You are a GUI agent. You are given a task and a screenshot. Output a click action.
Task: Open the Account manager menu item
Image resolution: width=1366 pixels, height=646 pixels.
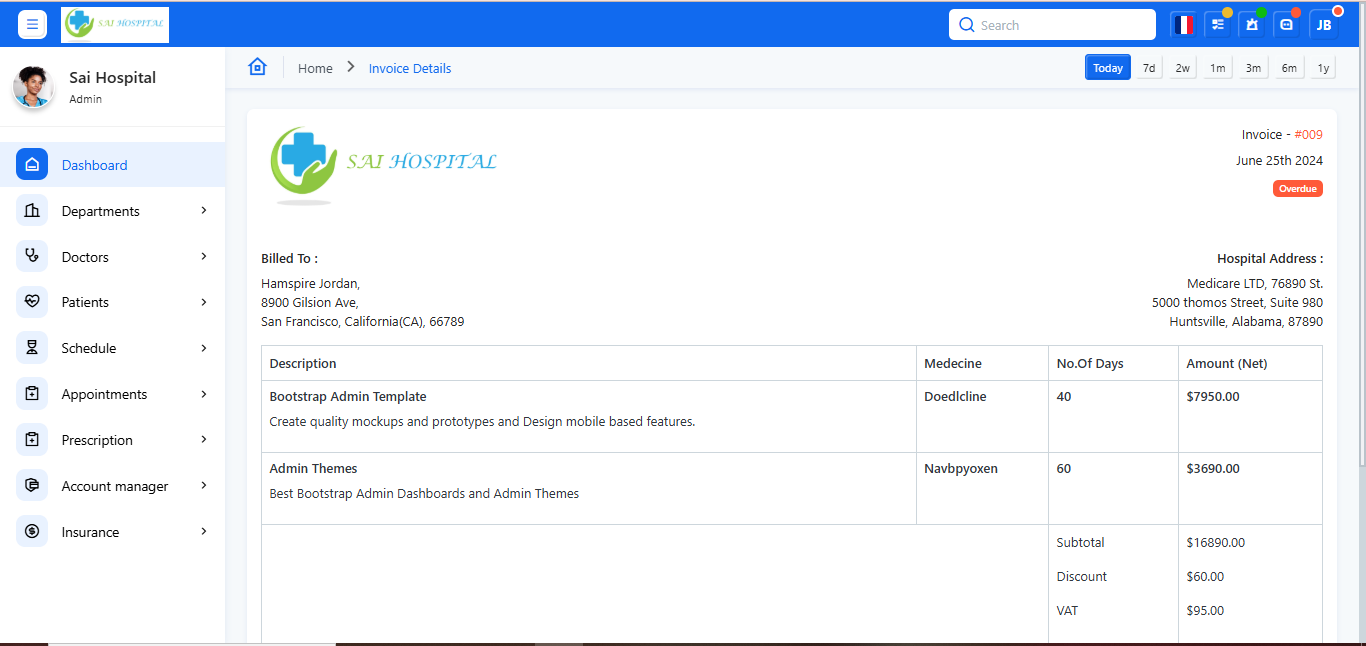click(x=115, y=486)
